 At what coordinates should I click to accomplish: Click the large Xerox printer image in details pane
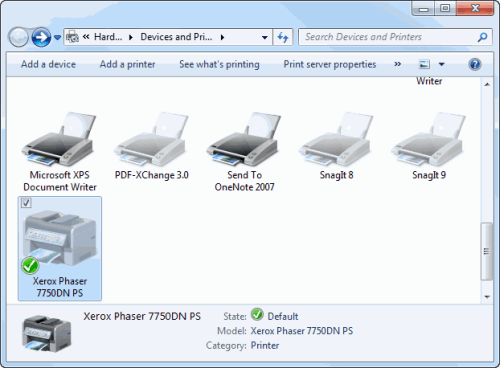click(47, 334)
